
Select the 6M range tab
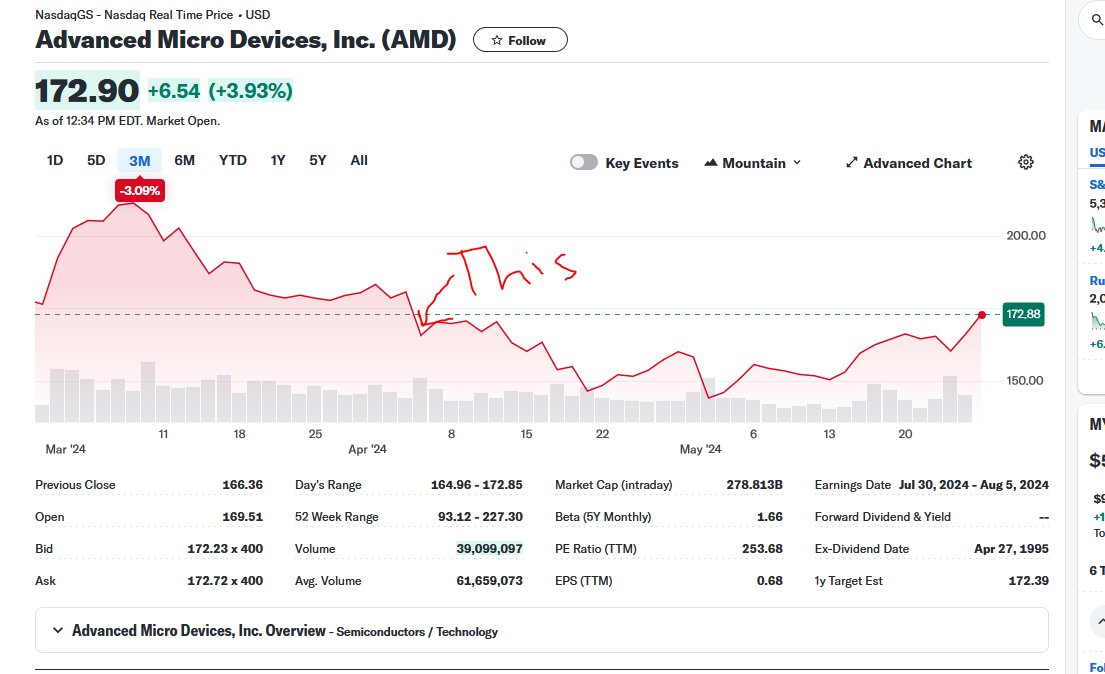[x=185, y=160]
